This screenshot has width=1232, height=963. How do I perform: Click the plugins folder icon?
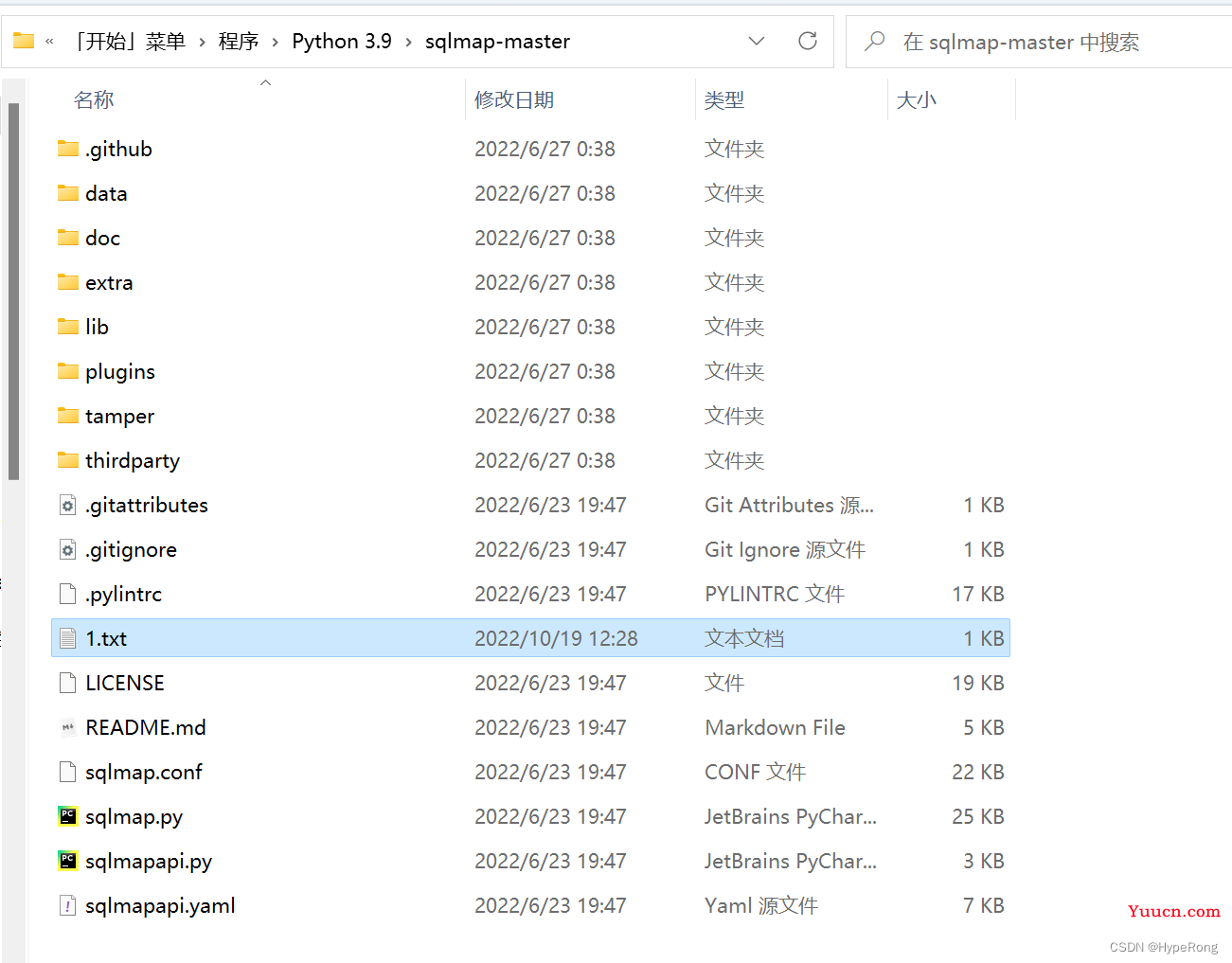68,371
